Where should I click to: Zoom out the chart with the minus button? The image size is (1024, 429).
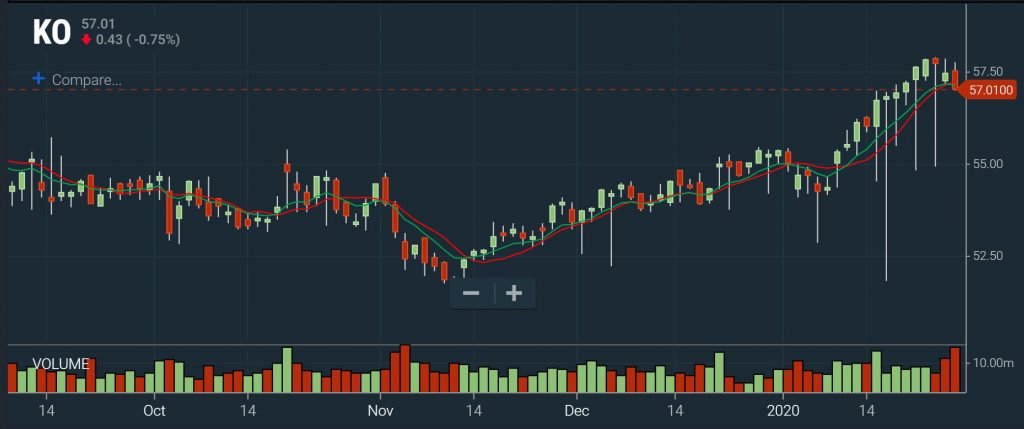click(x=471, y=293)
